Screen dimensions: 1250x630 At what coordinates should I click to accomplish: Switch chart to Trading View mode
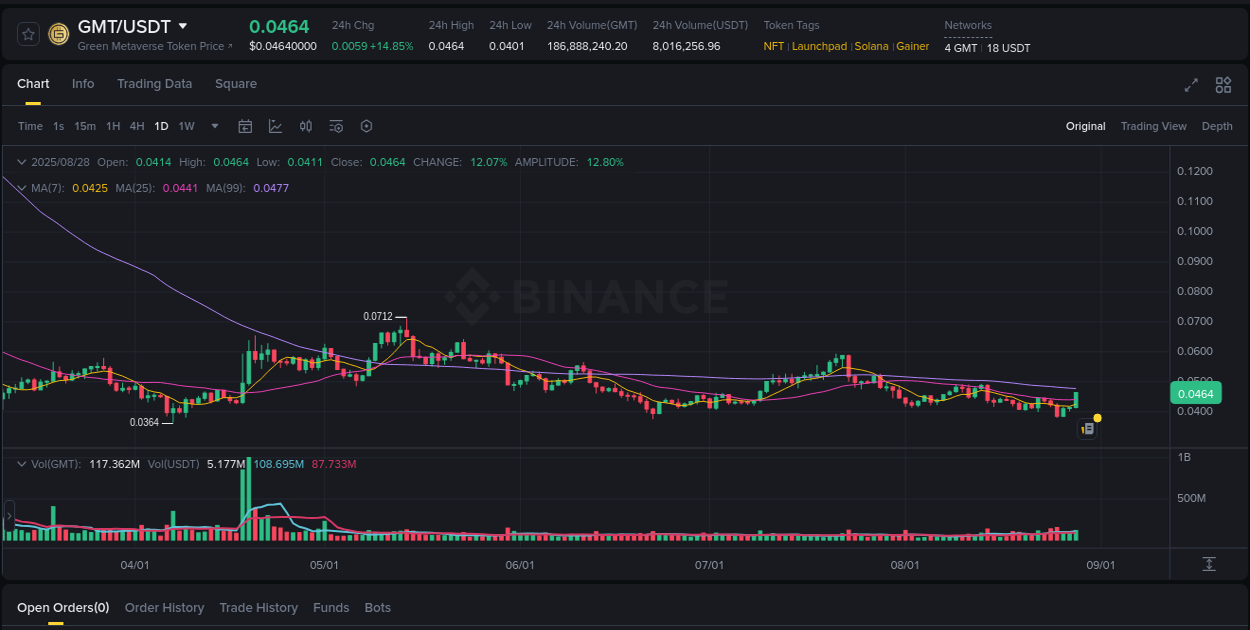[x=1153, y=126]
